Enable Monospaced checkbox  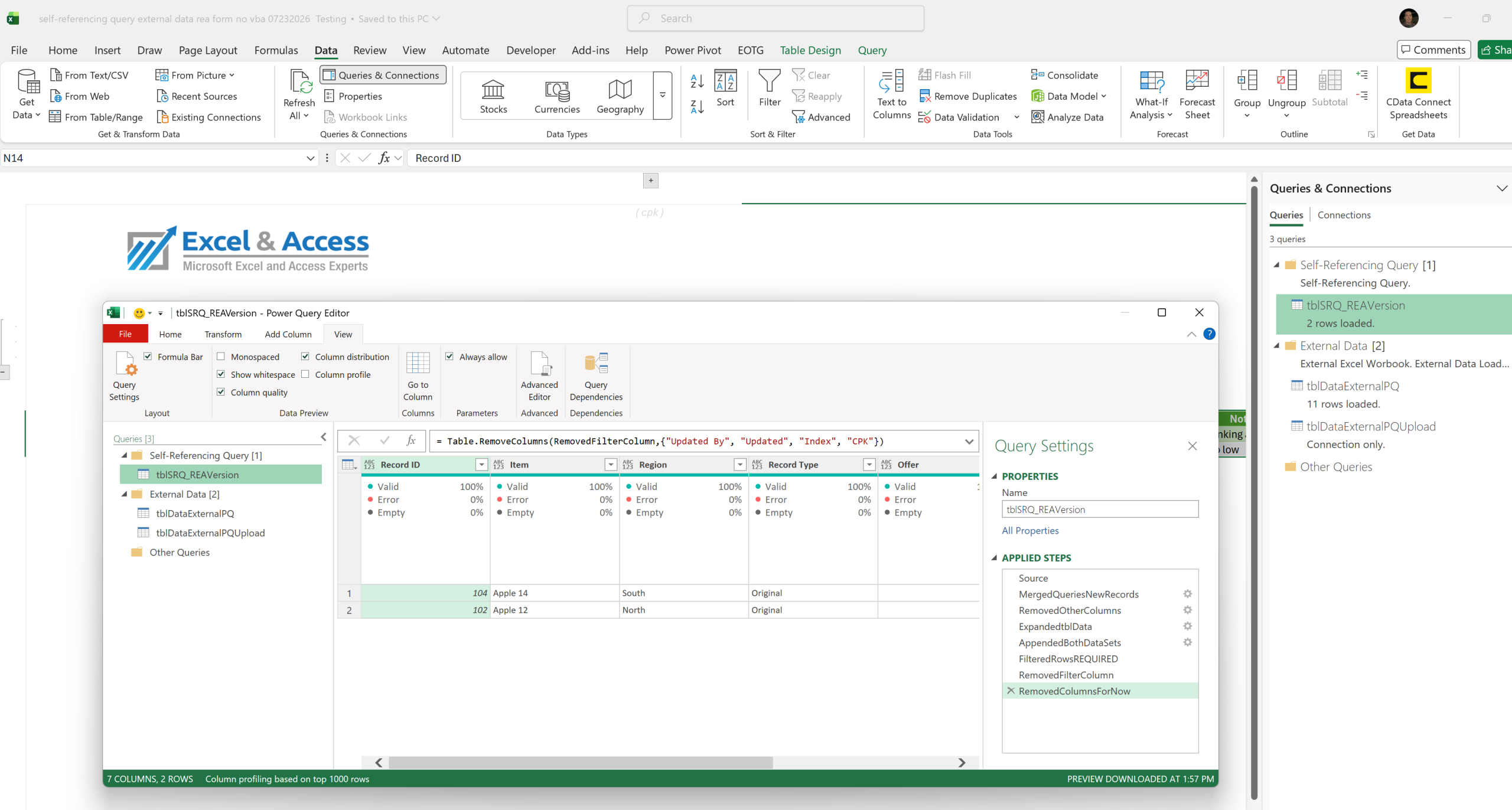click(x=221, y=357)
